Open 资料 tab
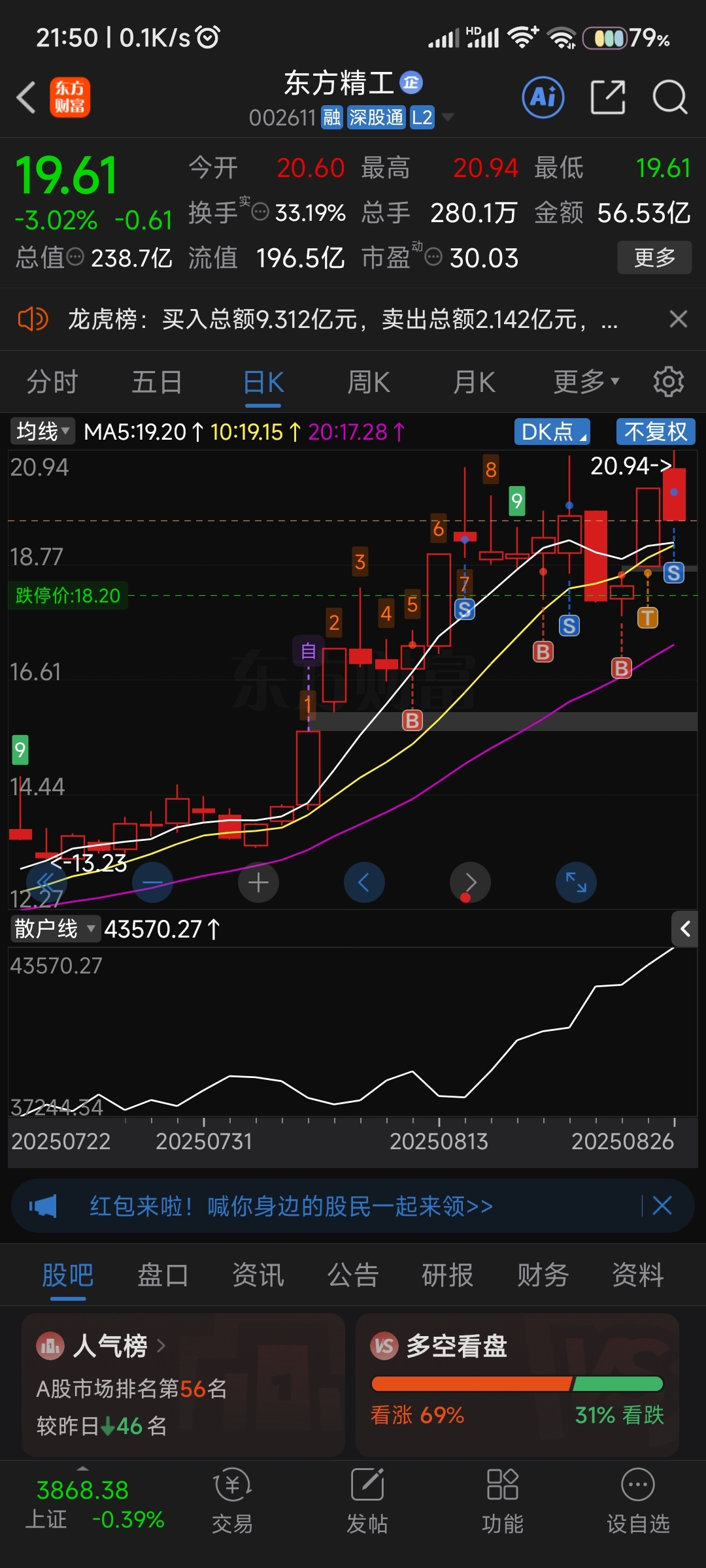Image resolution: width=706 pixels, height=1568 pixels. [x=638, y=1275]
